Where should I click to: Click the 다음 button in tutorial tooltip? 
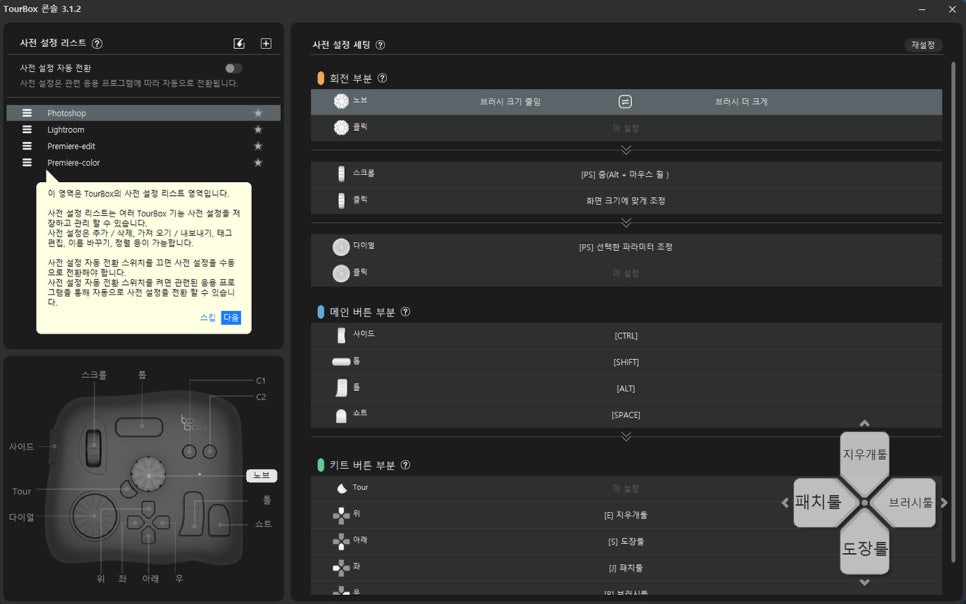coord(231,317)
